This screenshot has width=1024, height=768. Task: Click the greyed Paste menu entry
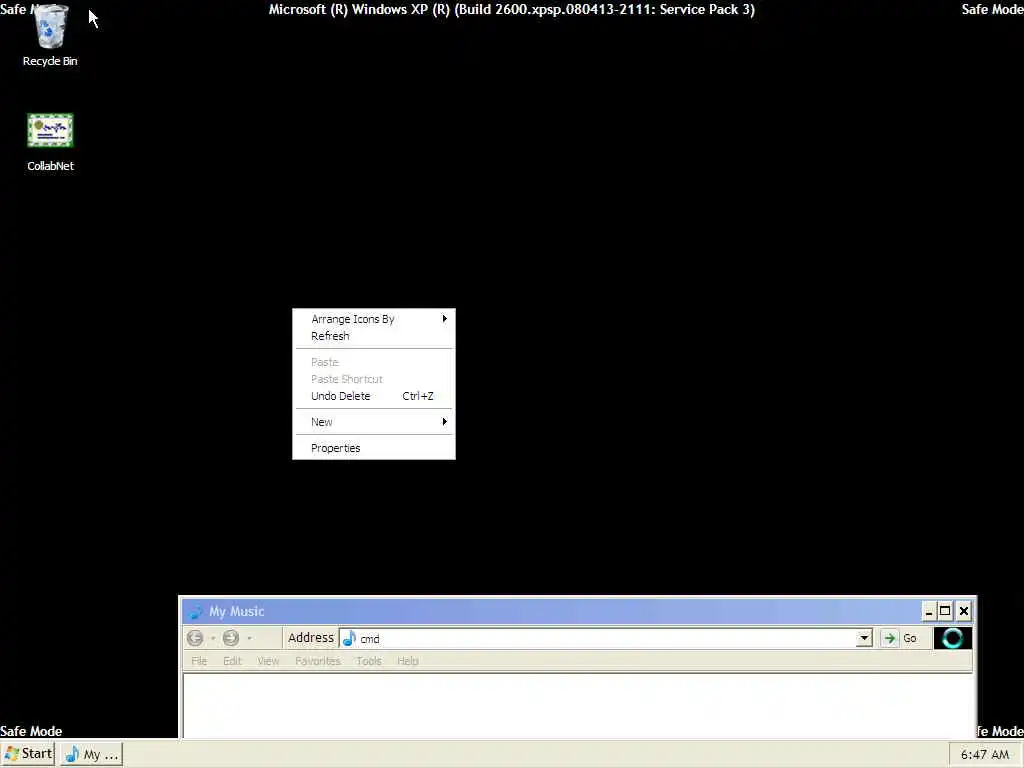(x=374, y=362)
